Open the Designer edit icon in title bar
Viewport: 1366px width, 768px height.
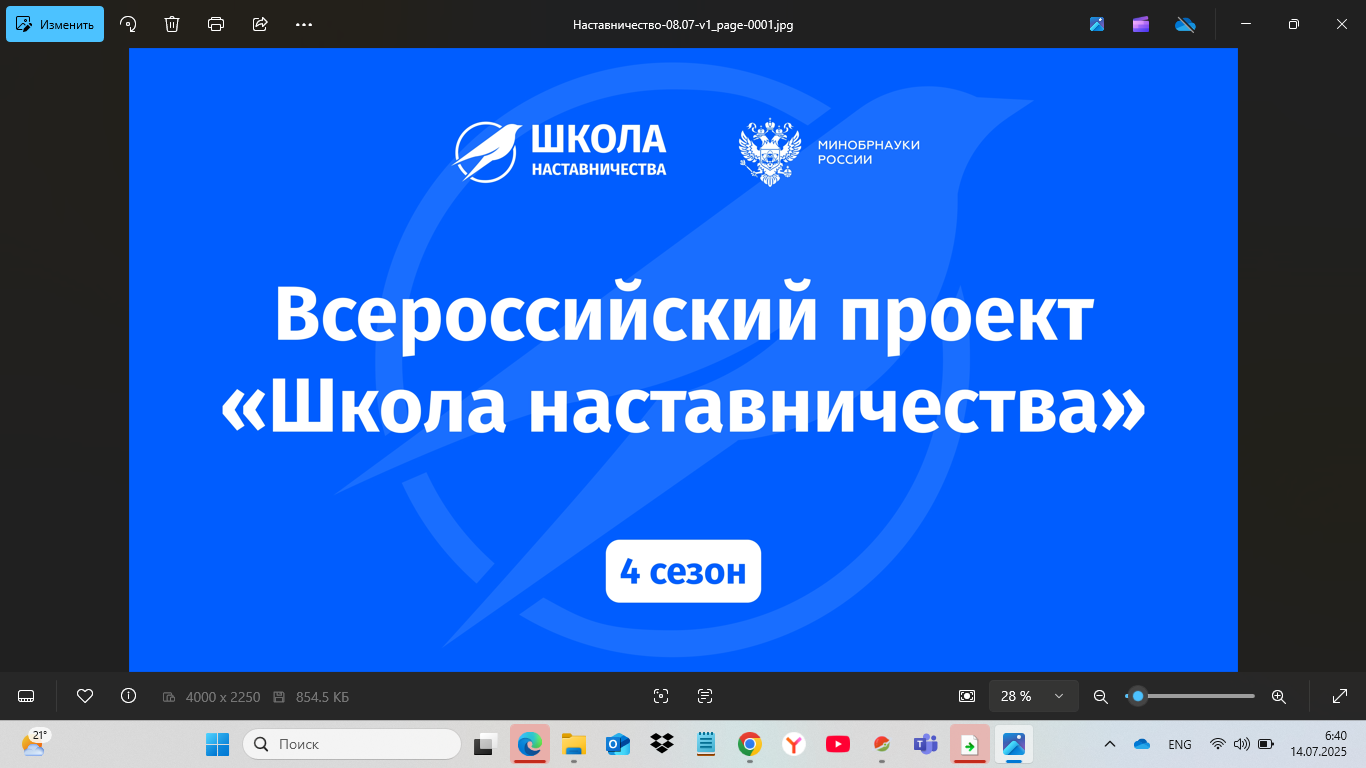1097,24
